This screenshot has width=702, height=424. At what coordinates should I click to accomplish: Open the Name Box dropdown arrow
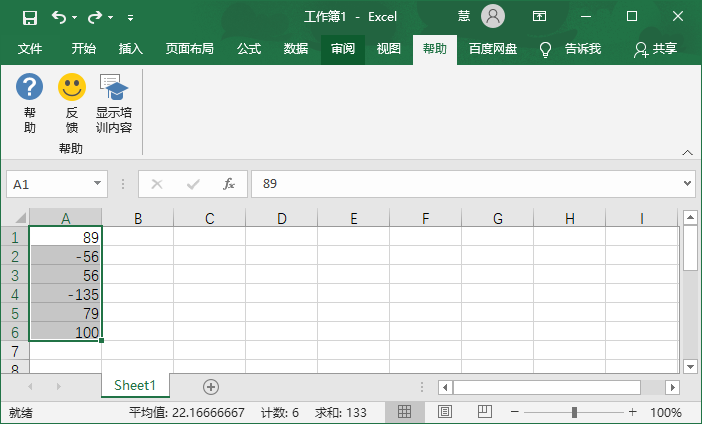97,184
